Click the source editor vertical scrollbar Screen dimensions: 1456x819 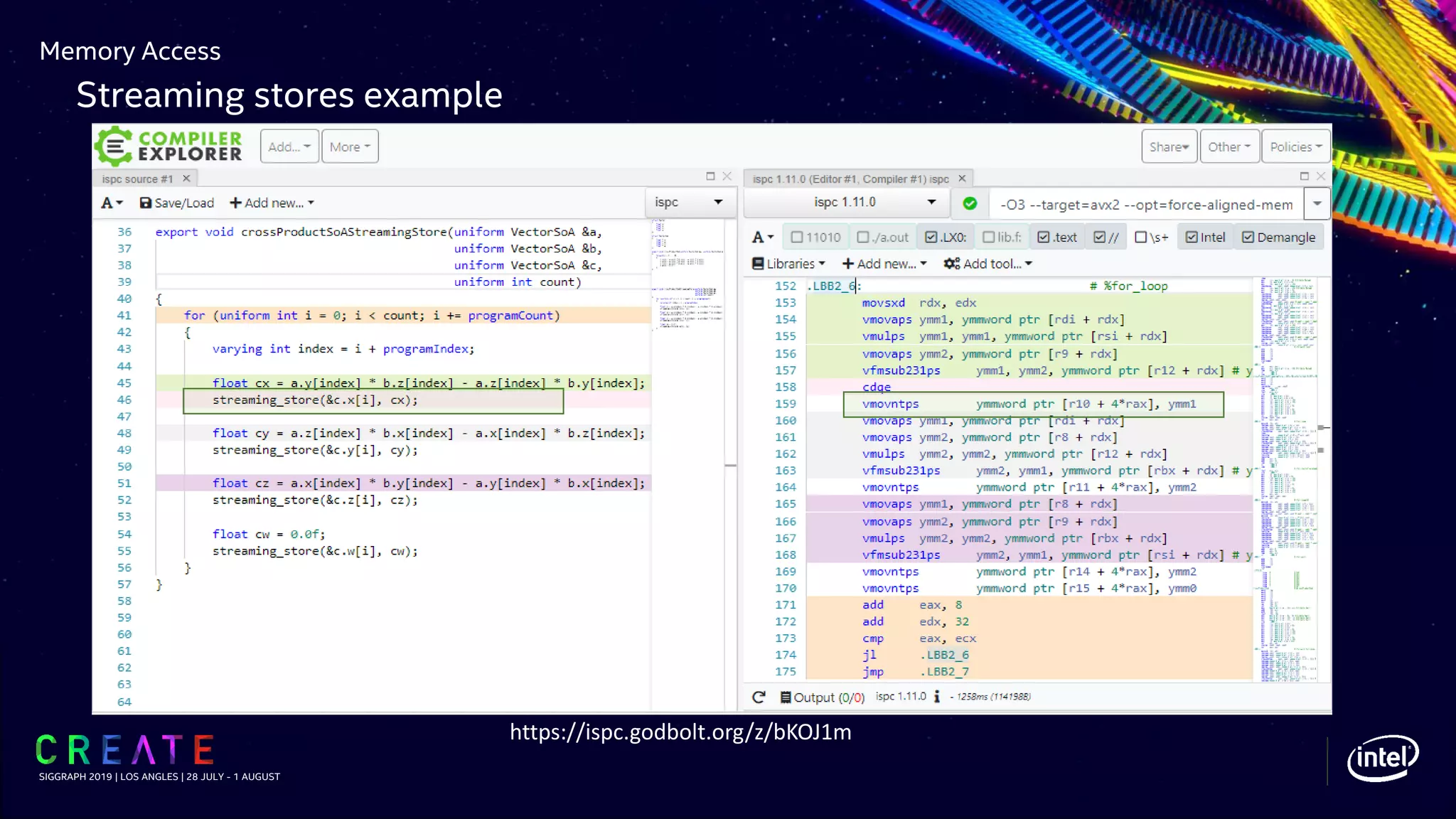tap(730, 465)
